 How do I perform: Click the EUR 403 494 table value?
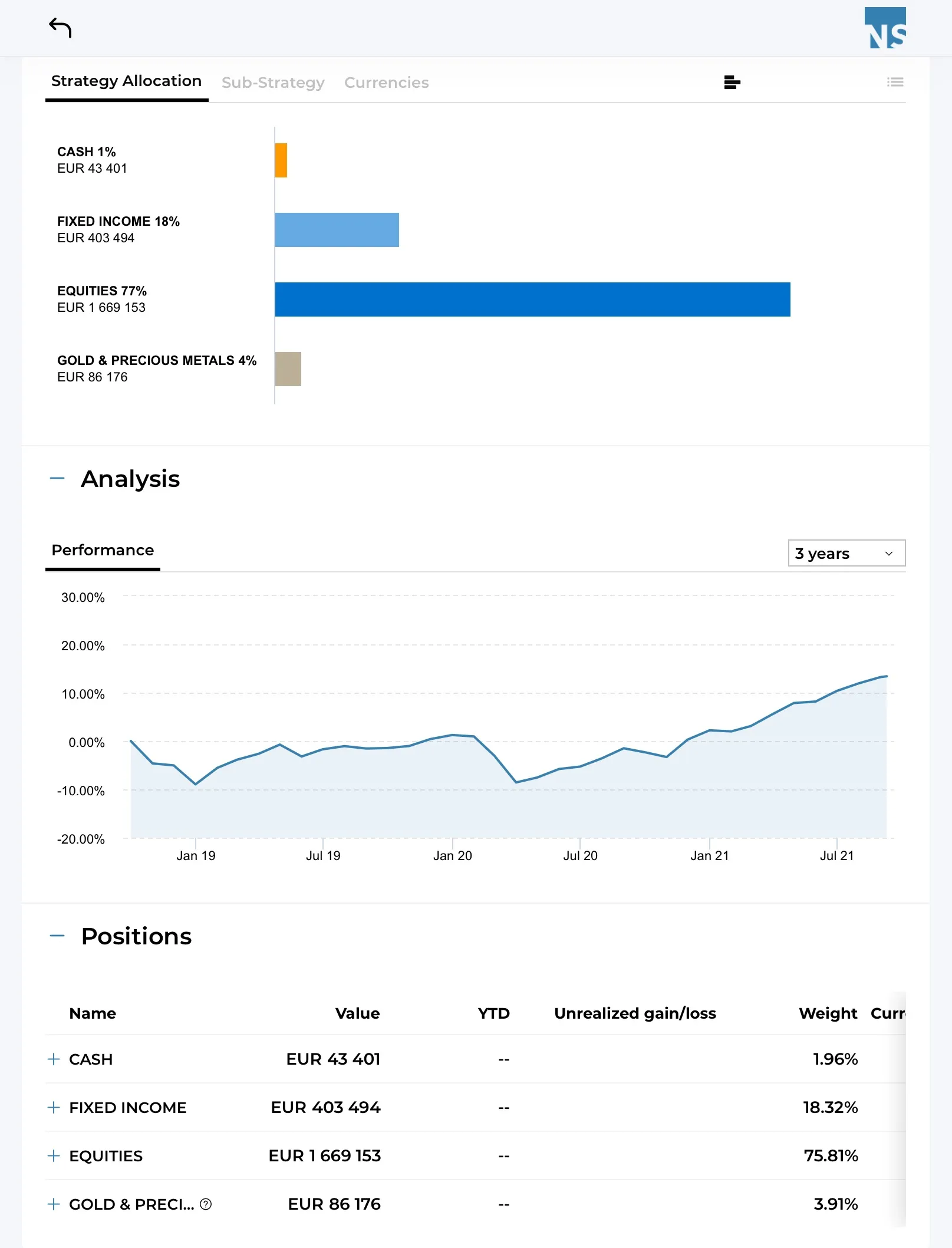(325, 1108)
